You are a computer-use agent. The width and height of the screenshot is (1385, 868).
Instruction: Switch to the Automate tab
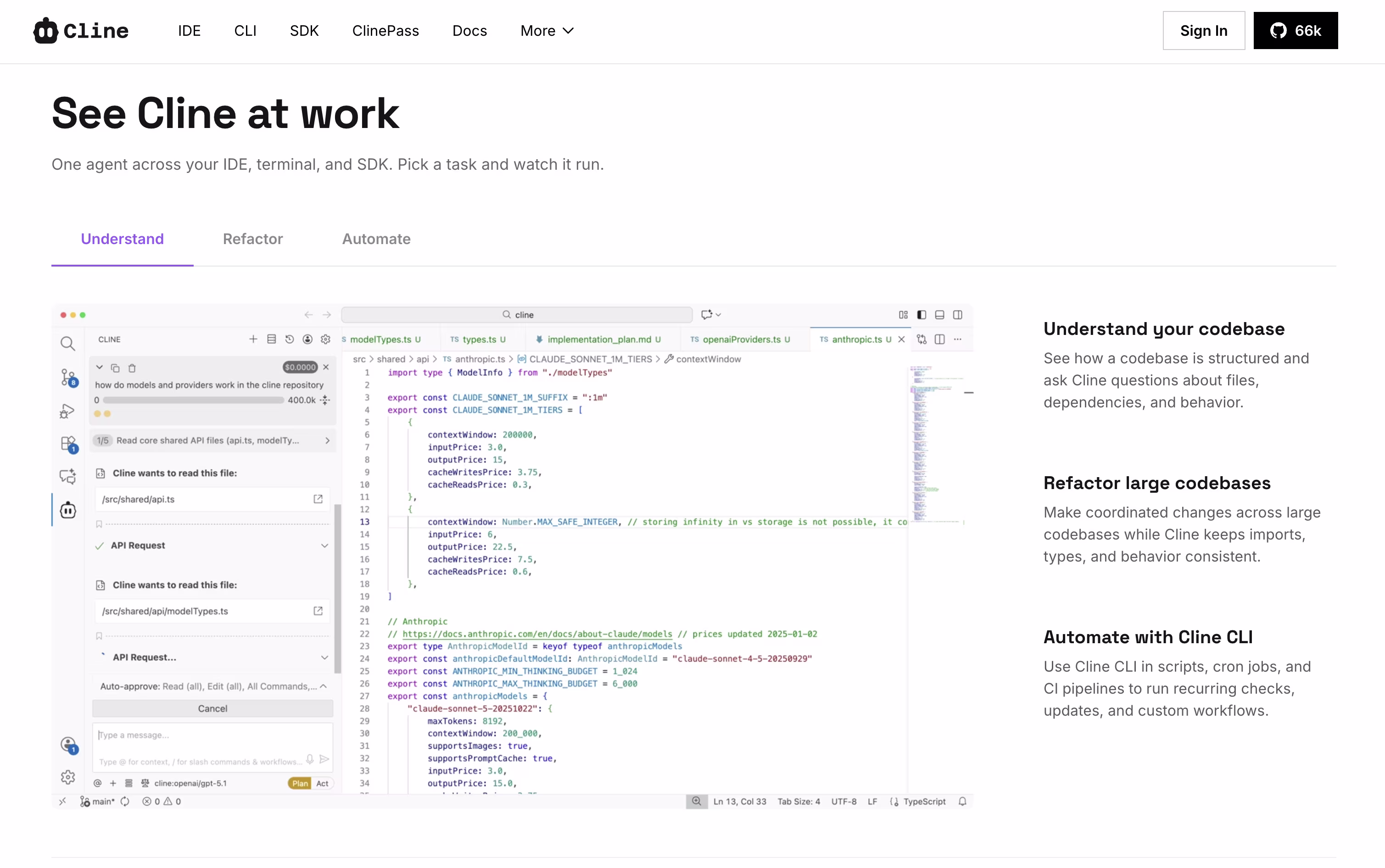(x=376, y=239)
